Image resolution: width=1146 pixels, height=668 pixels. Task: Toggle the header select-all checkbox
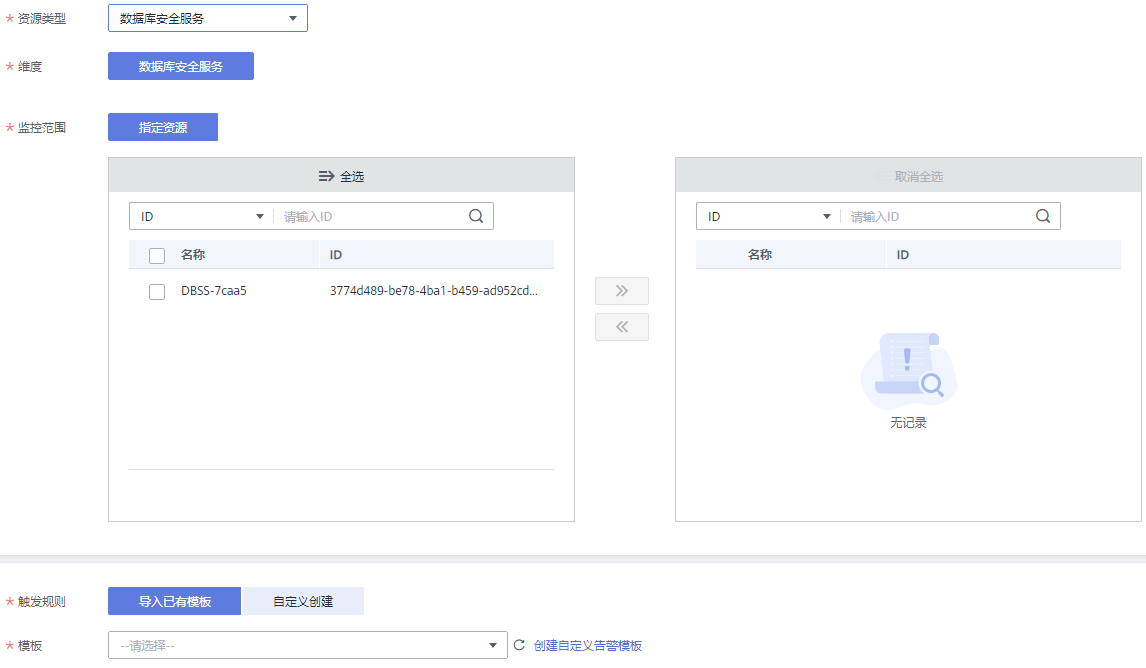(157, 255)
